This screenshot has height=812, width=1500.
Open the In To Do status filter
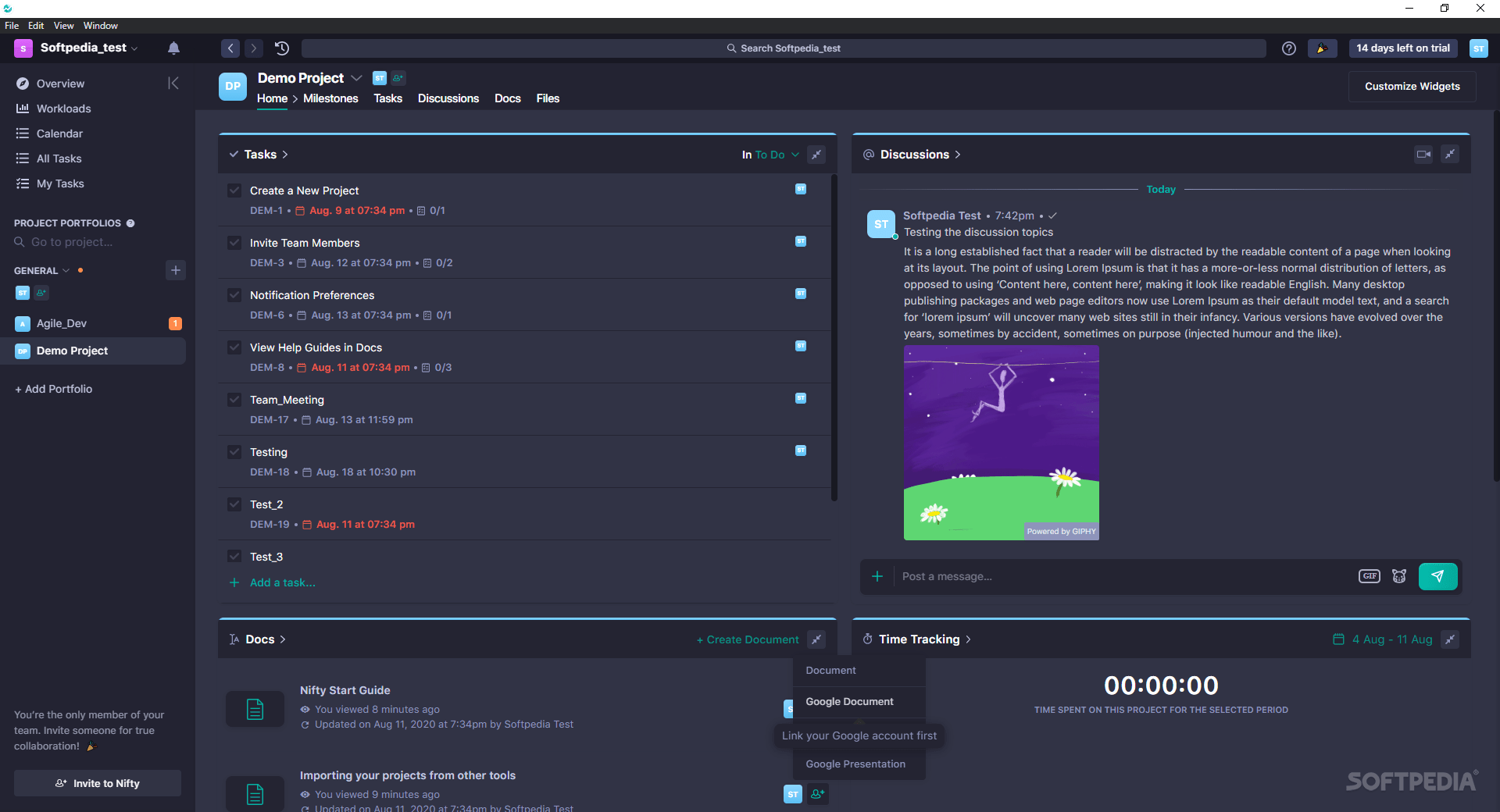[770, 155]
